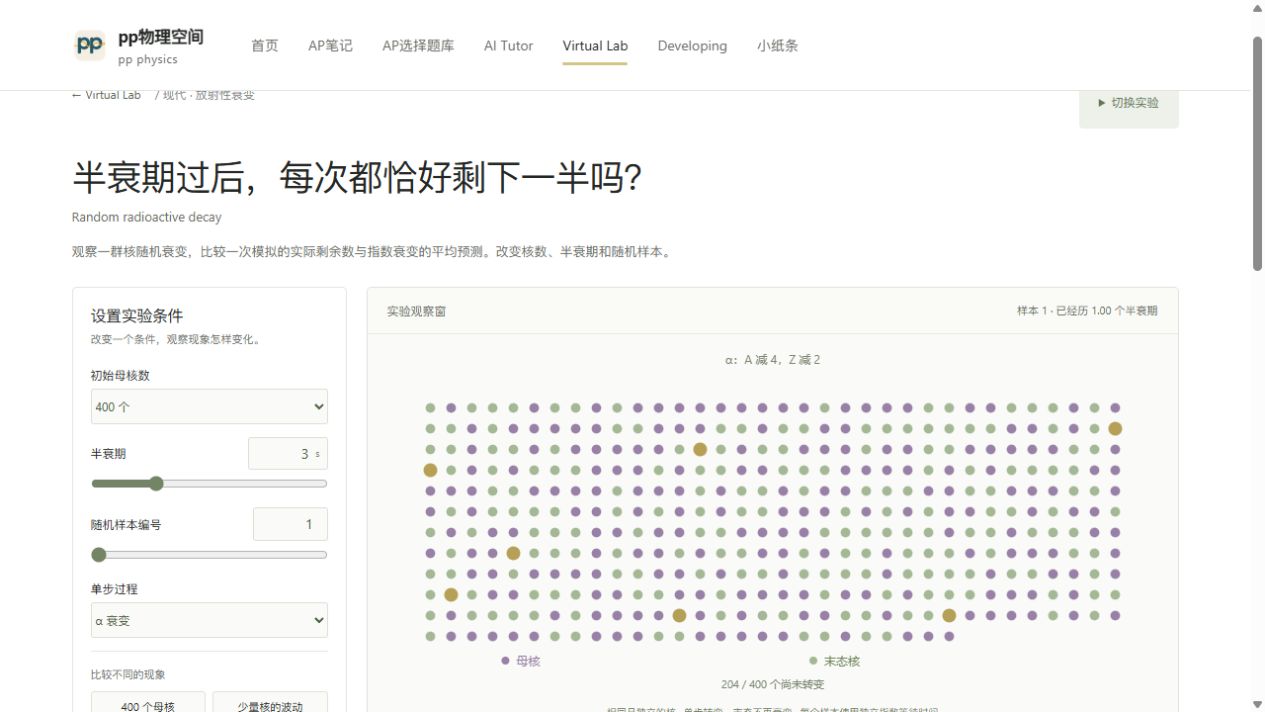
Task: Click the 204 / 400 个尚未转变 counter text
Action: [773, 685]
